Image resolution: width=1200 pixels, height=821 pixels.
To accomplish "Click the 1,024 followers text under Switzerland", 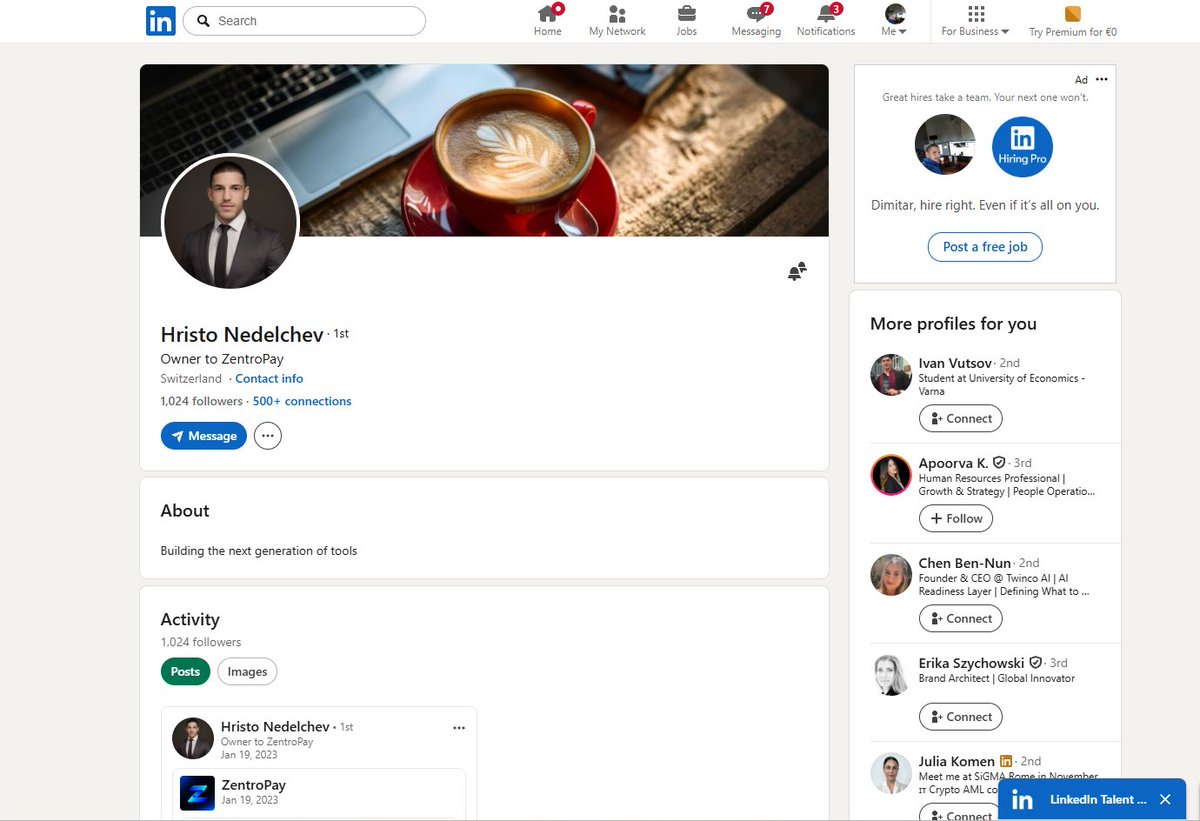I will click(201, 401).
